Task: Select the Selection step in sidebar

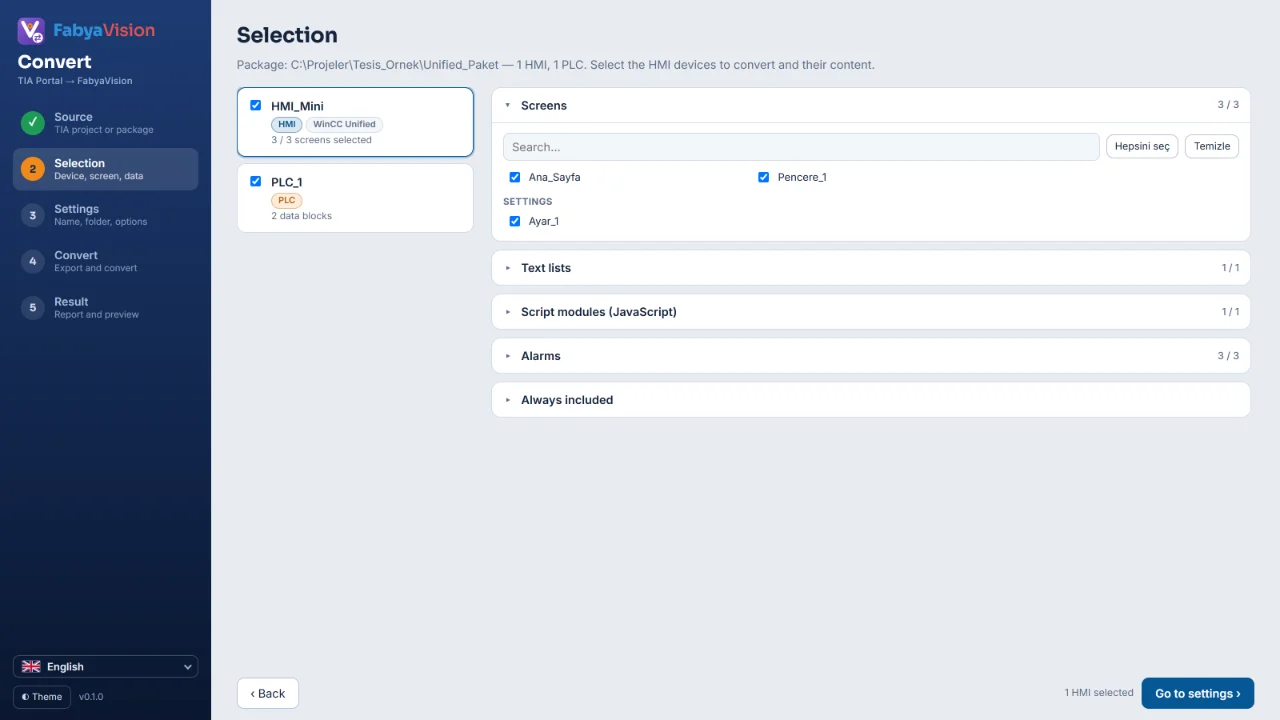Action: click(106, 169)
